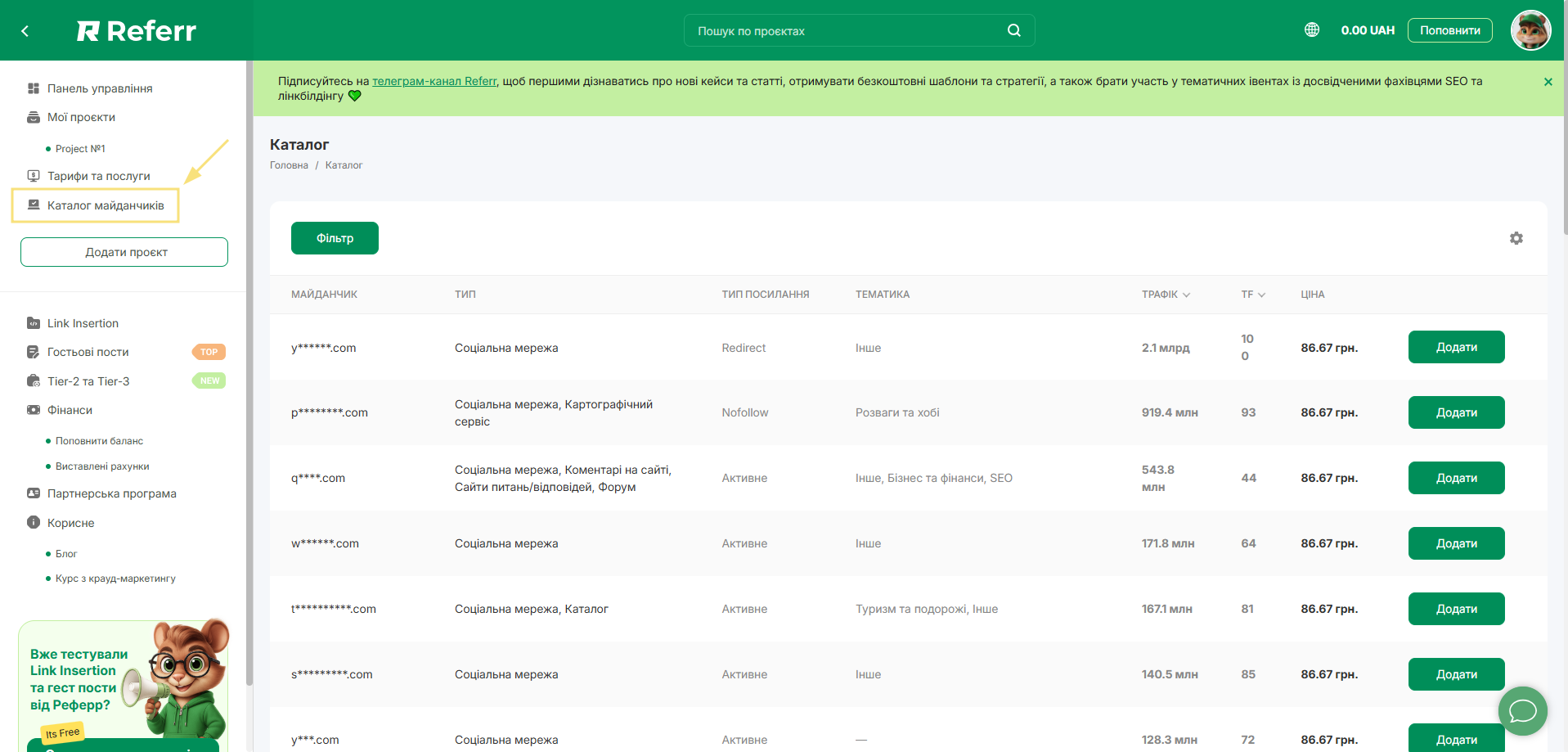This screenshot has width=1568, height=752.
Task: Open Панель управління in sidebar
Action: coord(100,88)
